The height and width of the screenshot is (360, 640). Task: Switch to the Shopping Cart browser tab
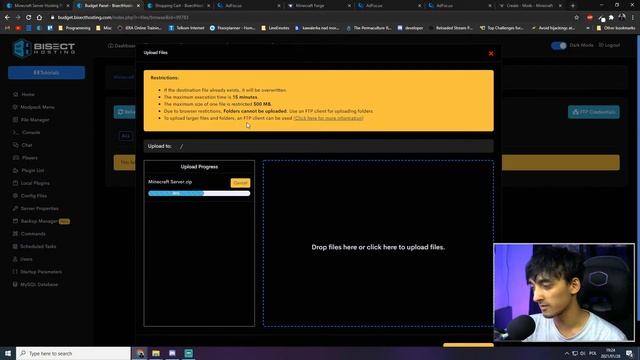[178, 6]
